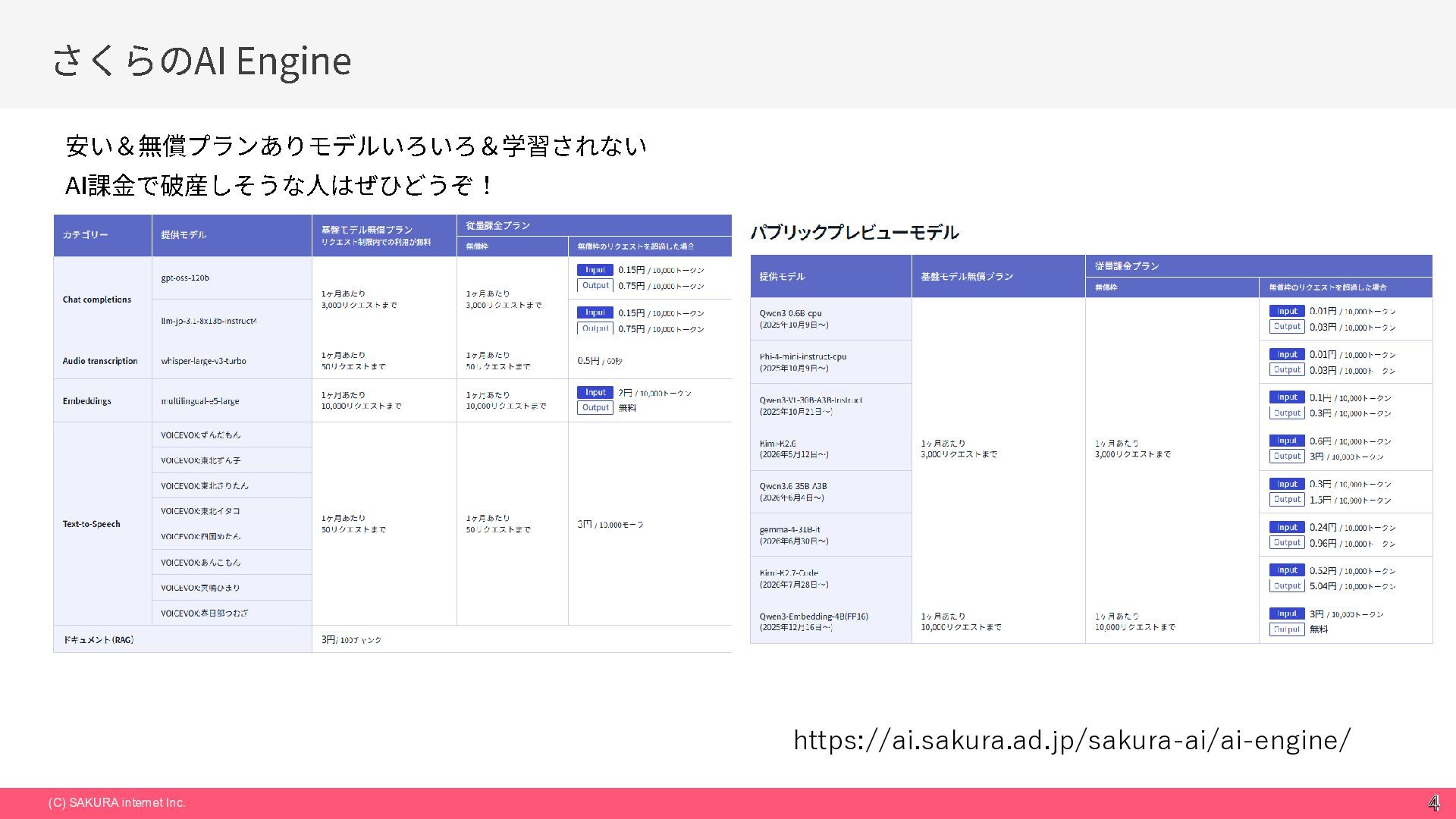Click the 'VOICEVOX:四国めたん' row

[231, 536]
